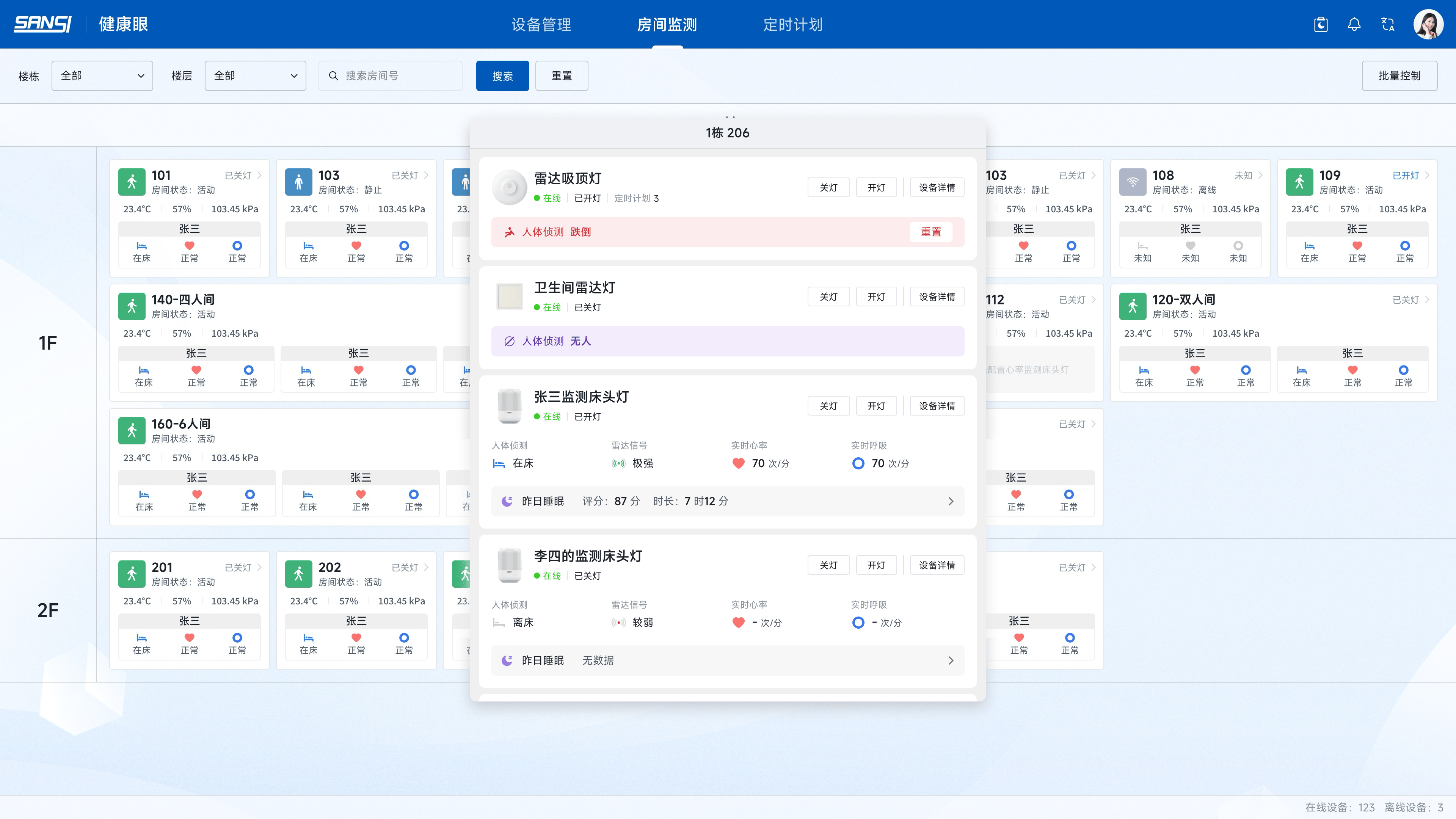Turn off 张三监测床头灯 with 关灯
The image size is (1456, 819).
coord(828,406)
